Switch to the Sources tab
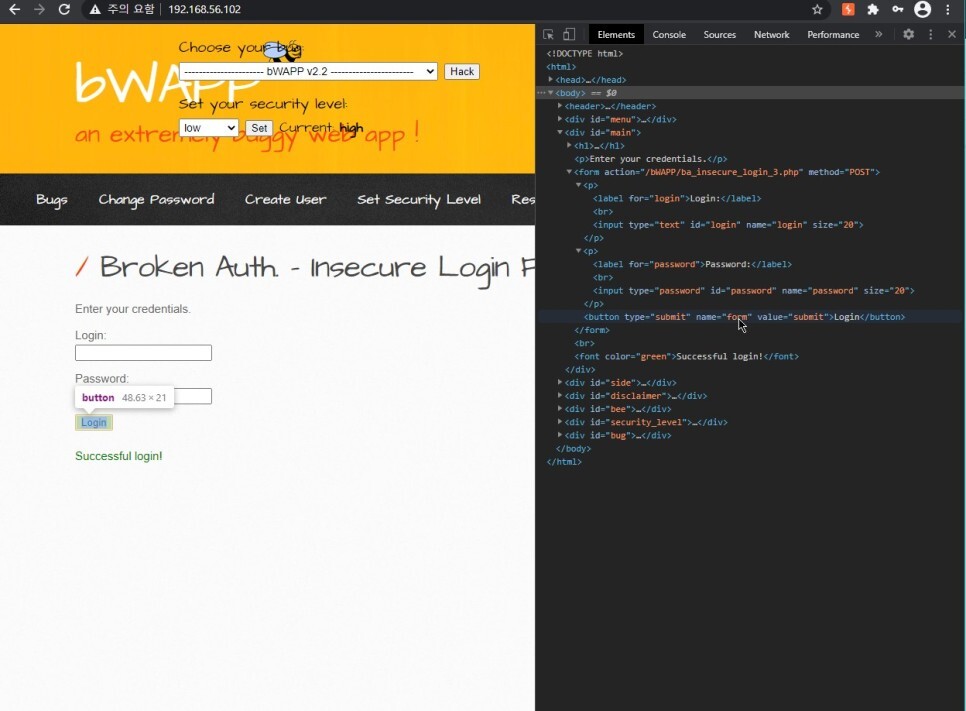This screenshot has height=711, width=966. pyautogui.click(x=720, y=35)
